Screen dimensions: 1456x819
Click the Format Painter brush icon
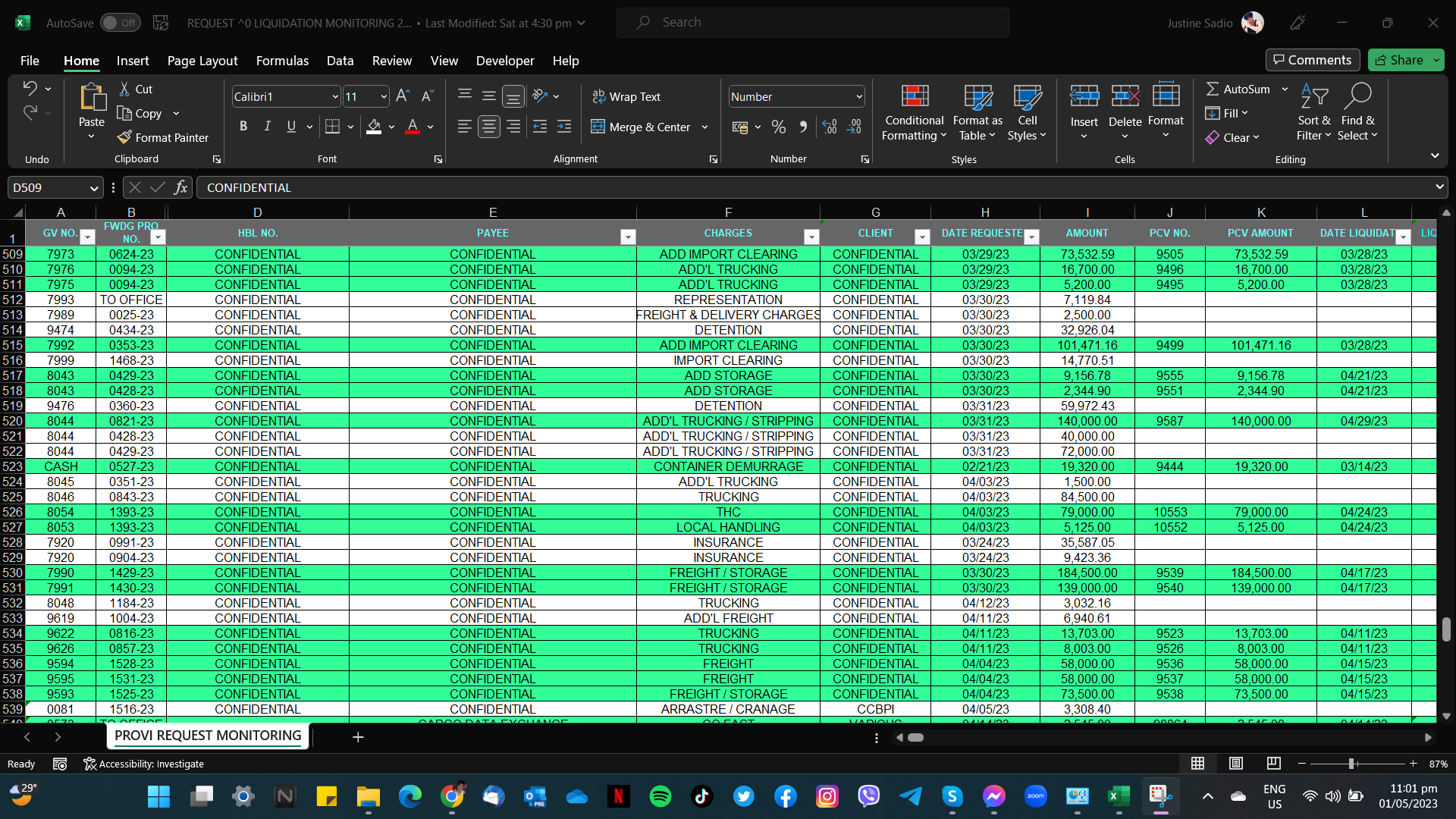pyautogui.click(x=125, y=137)
